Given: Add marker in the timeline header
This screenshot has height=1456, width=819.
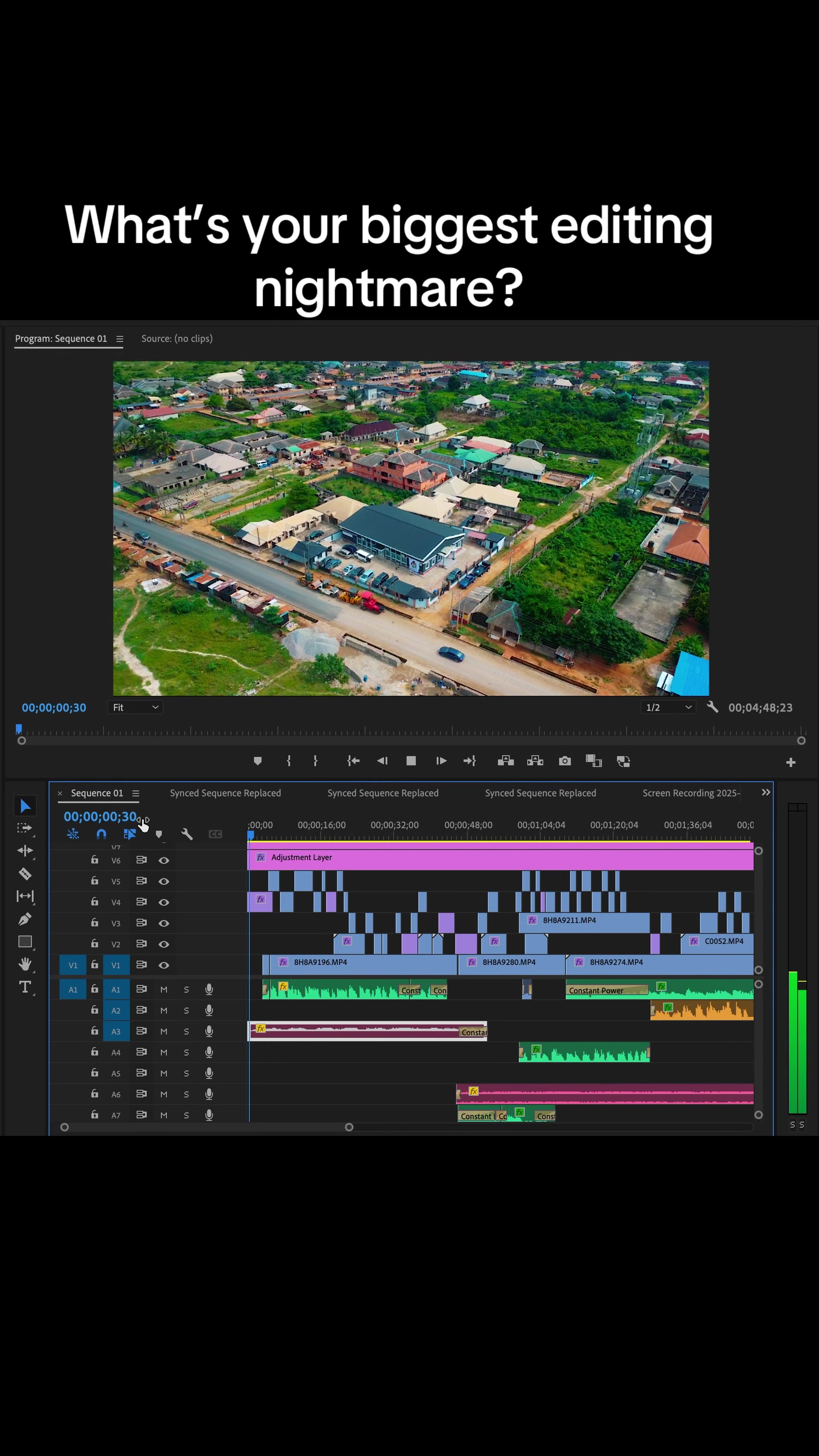Looking at the screenshot, I should 159,834.
